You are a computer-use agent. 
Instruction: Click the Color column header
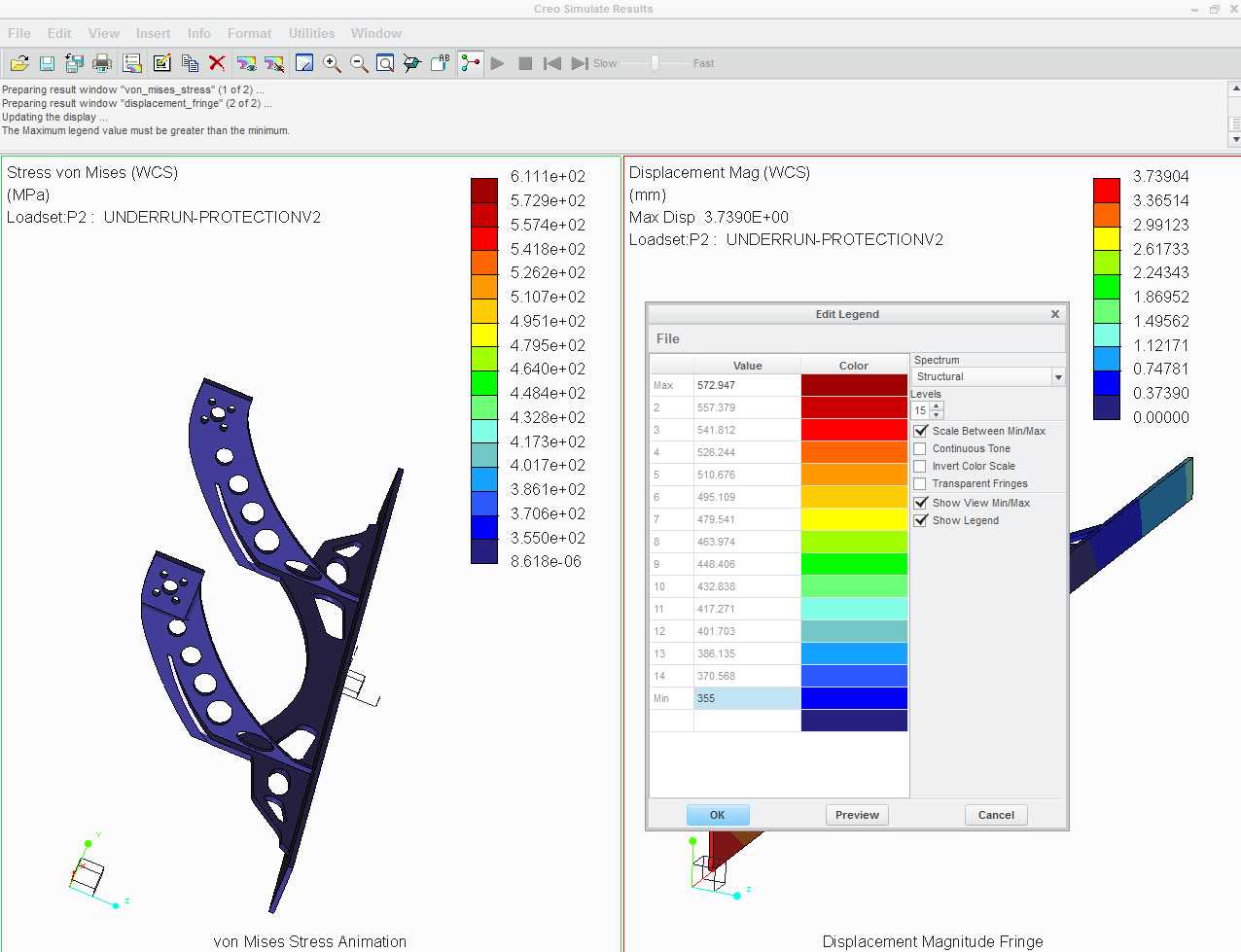pos(854,366)
